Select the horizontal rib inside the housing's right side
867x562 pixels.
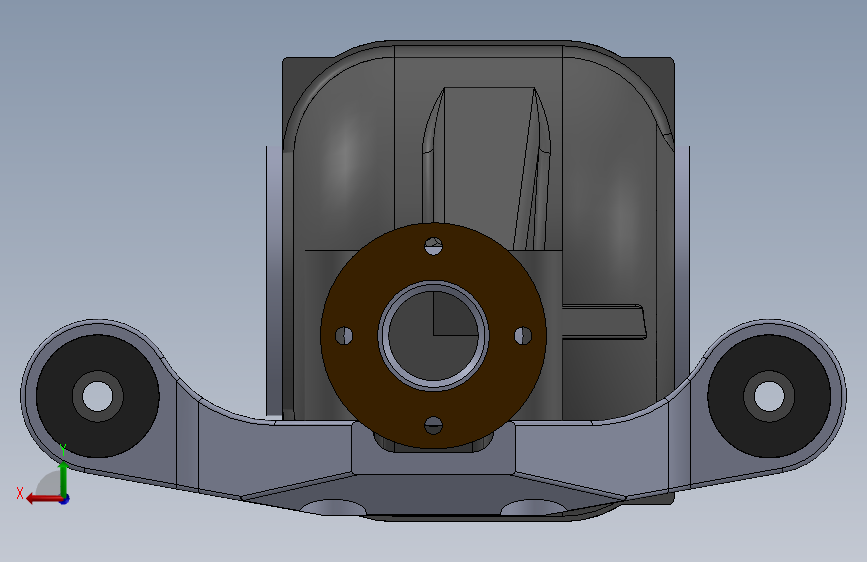click(604, 322)
